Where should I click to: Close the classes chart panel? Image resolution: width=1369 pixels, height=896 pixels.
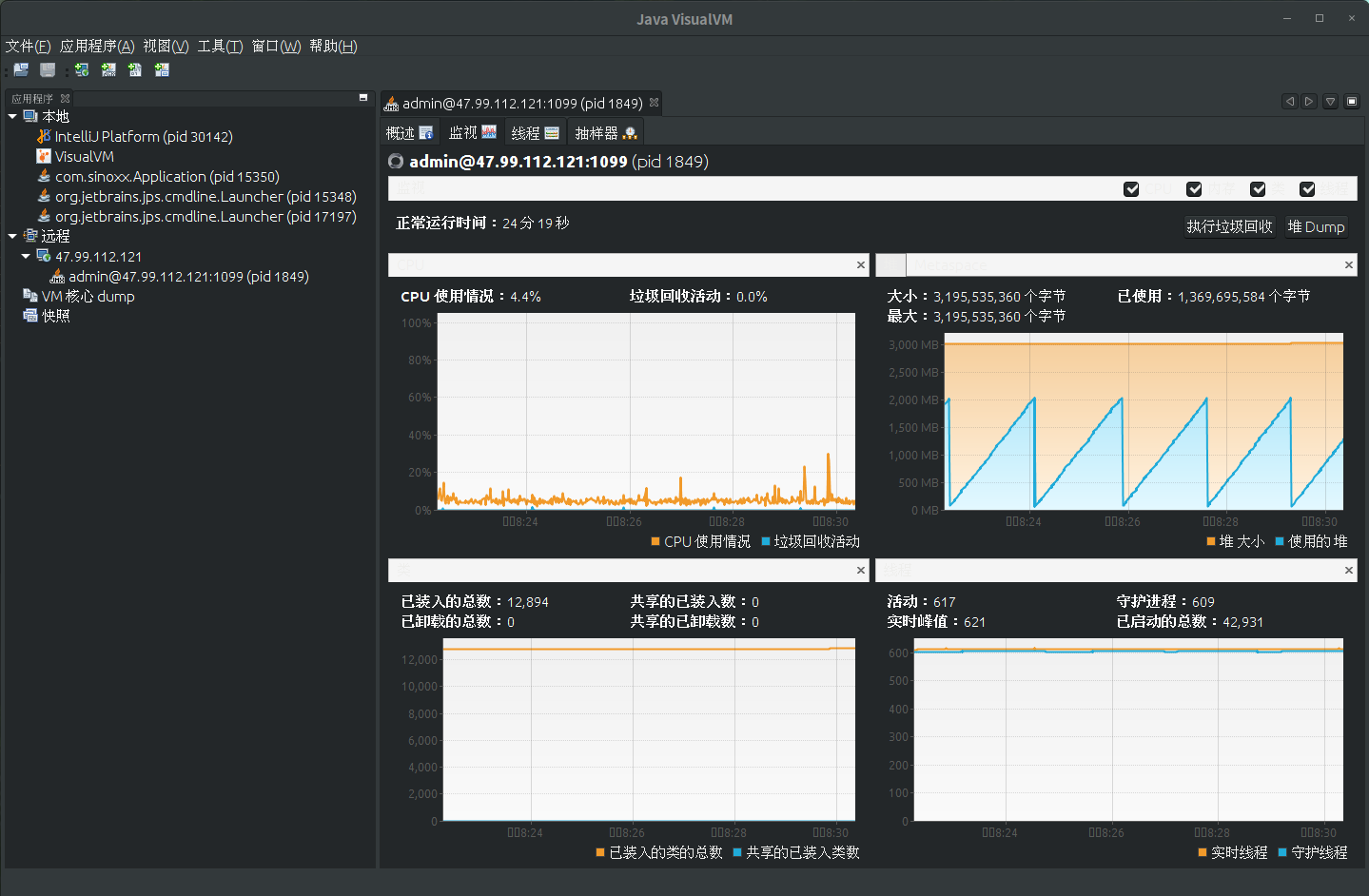[861, 571]
